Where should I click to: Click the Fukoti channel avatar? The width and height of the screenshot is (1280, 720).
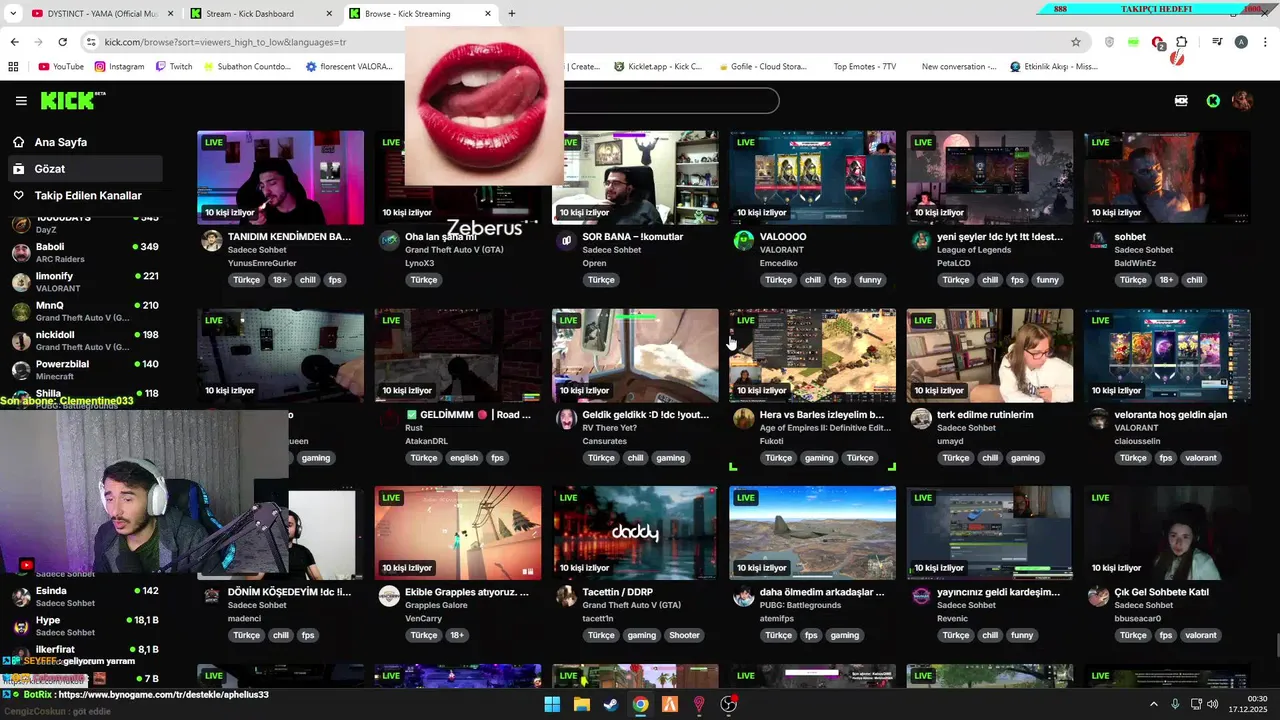point(743,418)
